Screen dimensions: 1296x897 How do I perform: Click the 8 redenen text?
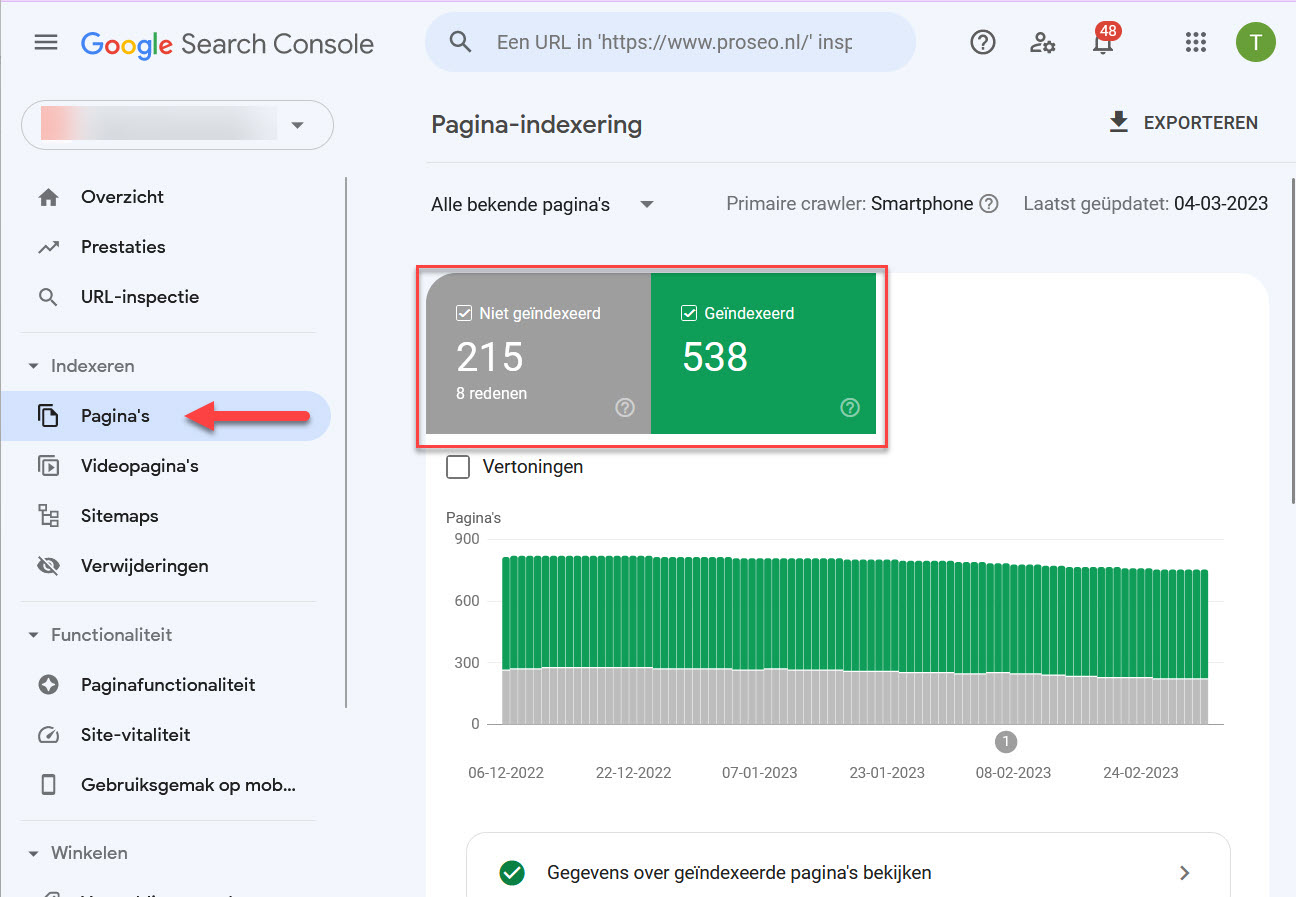pos(491,394)
